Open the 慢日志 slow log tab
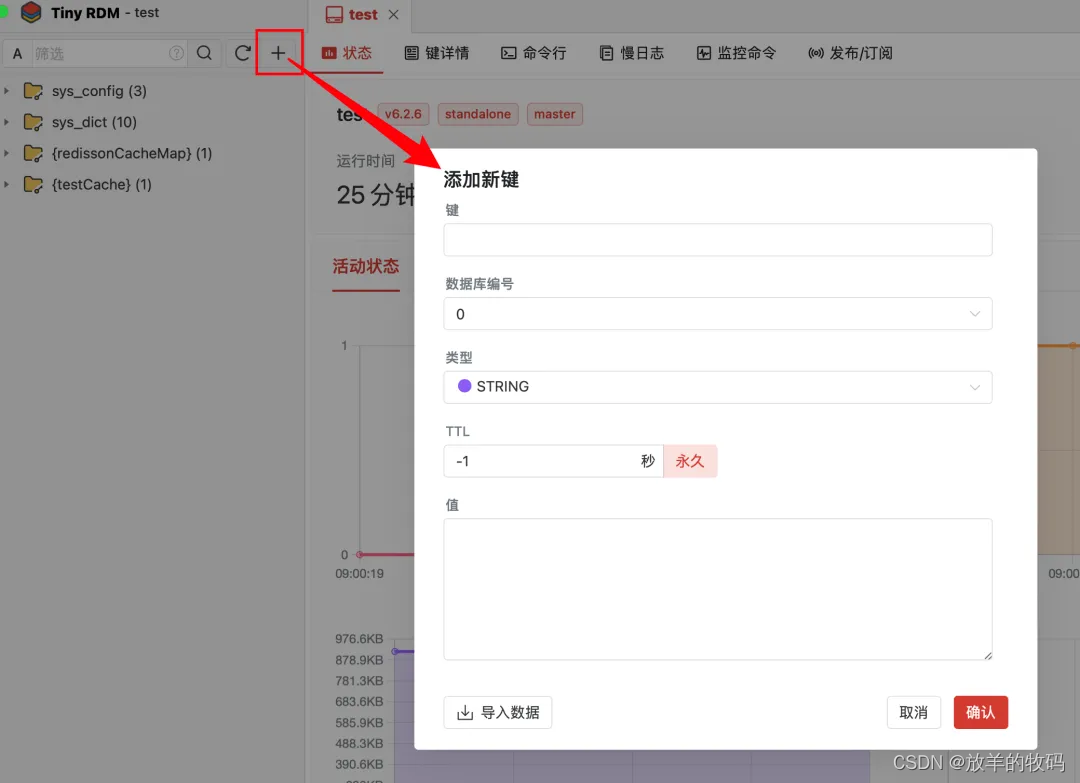This screenshot has width=1080, height=783. (x=632, y=53)
